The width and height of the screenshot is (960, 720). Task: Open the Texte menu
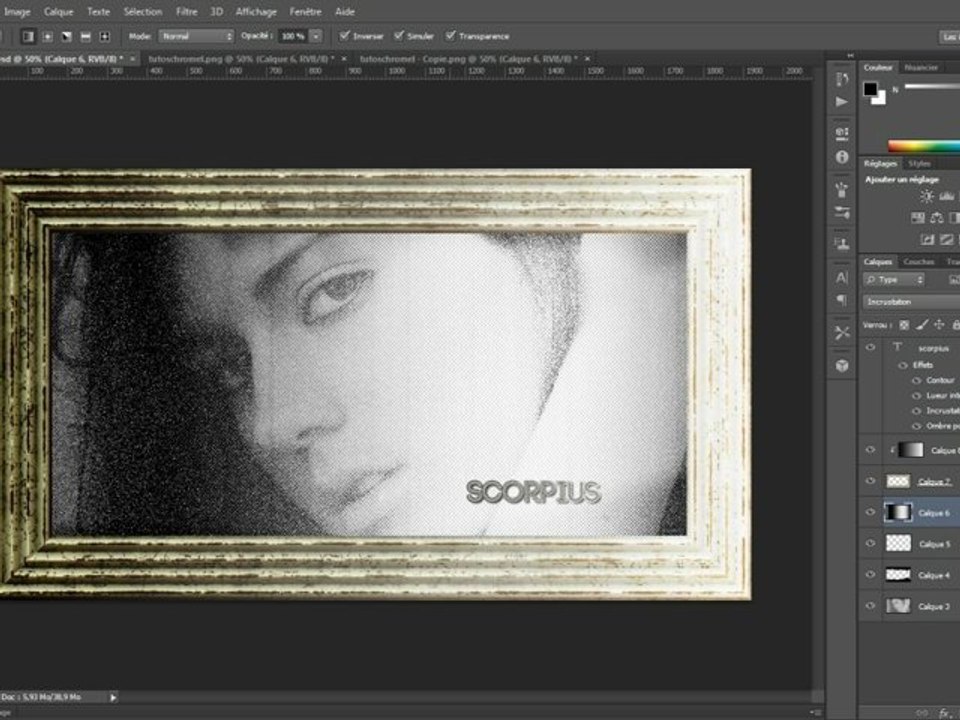click(x=98, y=12)
